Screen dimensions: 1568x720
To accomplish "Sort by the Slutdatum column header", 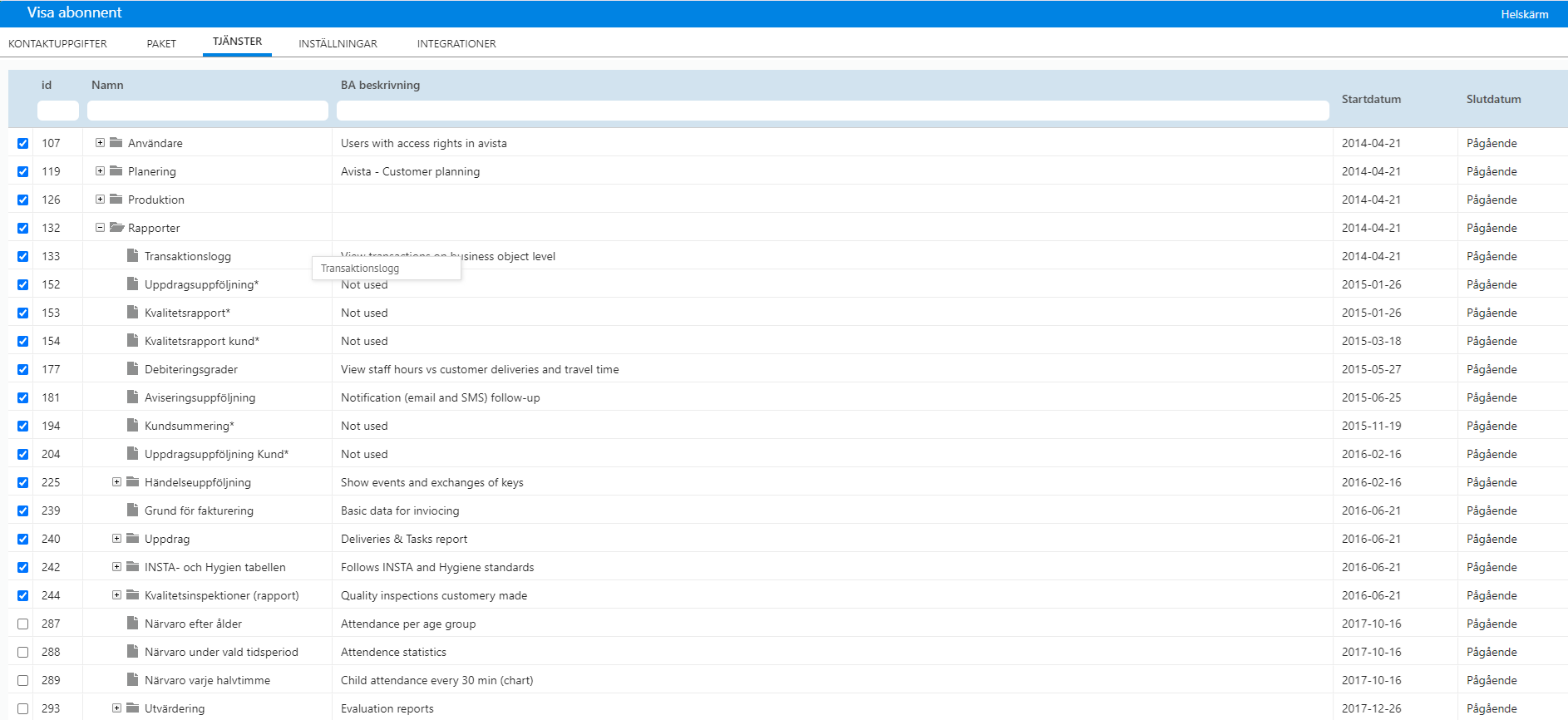I will (1493, 99).
